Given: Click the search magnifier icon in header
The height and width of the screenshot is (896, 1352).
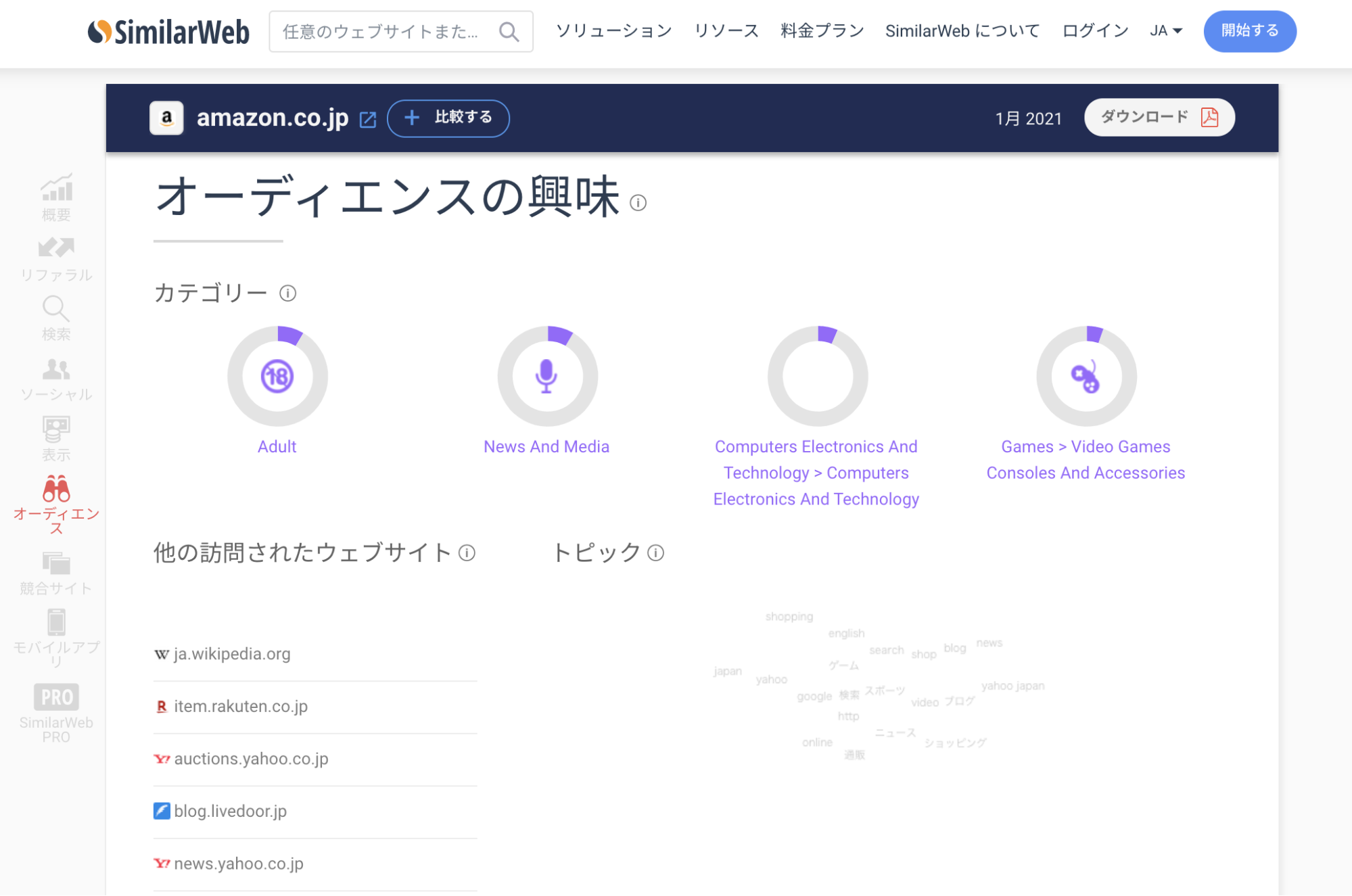Looking at the screenshot, I should pos(509,32).
